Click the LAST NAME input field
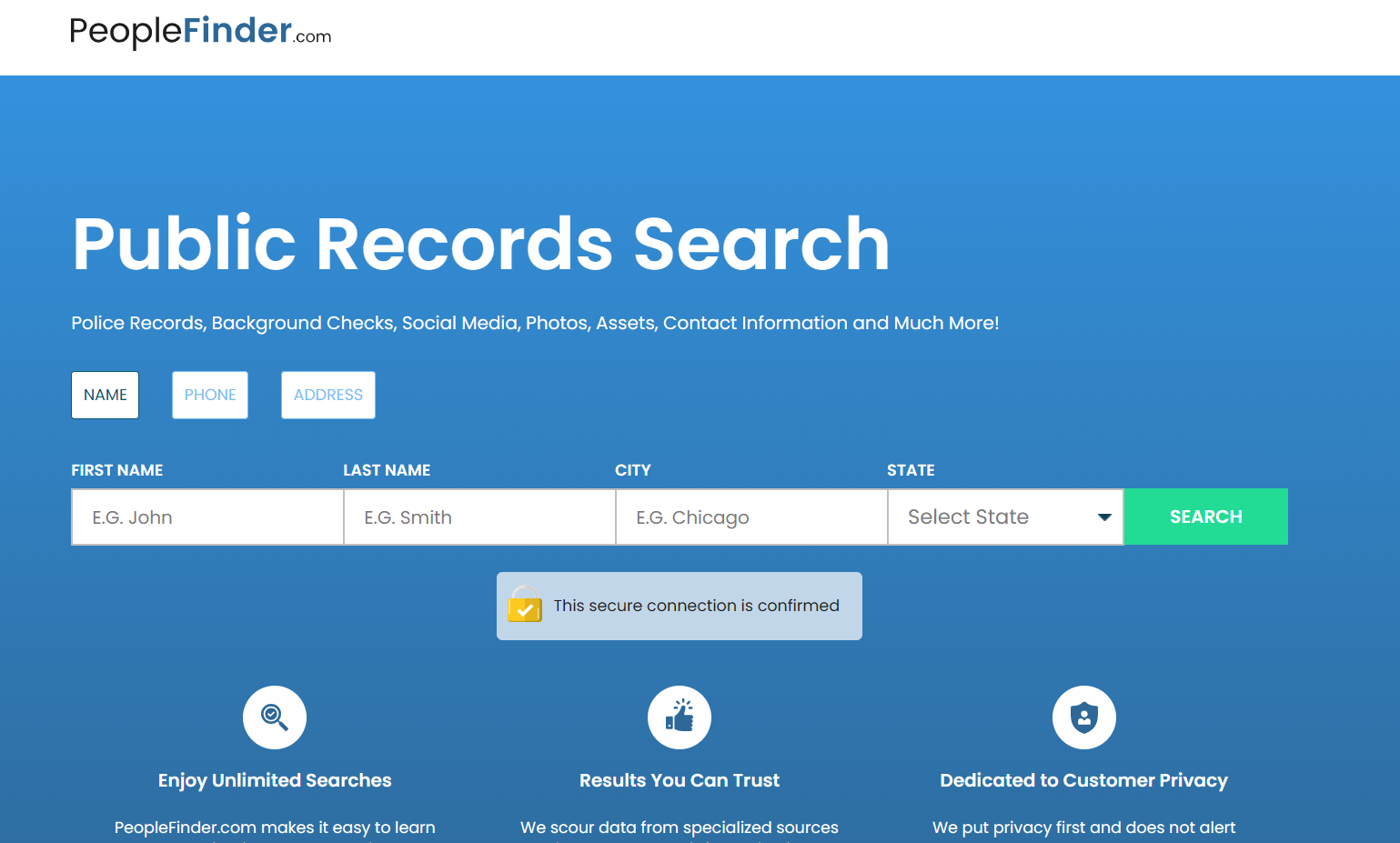This screenshot has width=1400, height=843. tap(478, 517)
